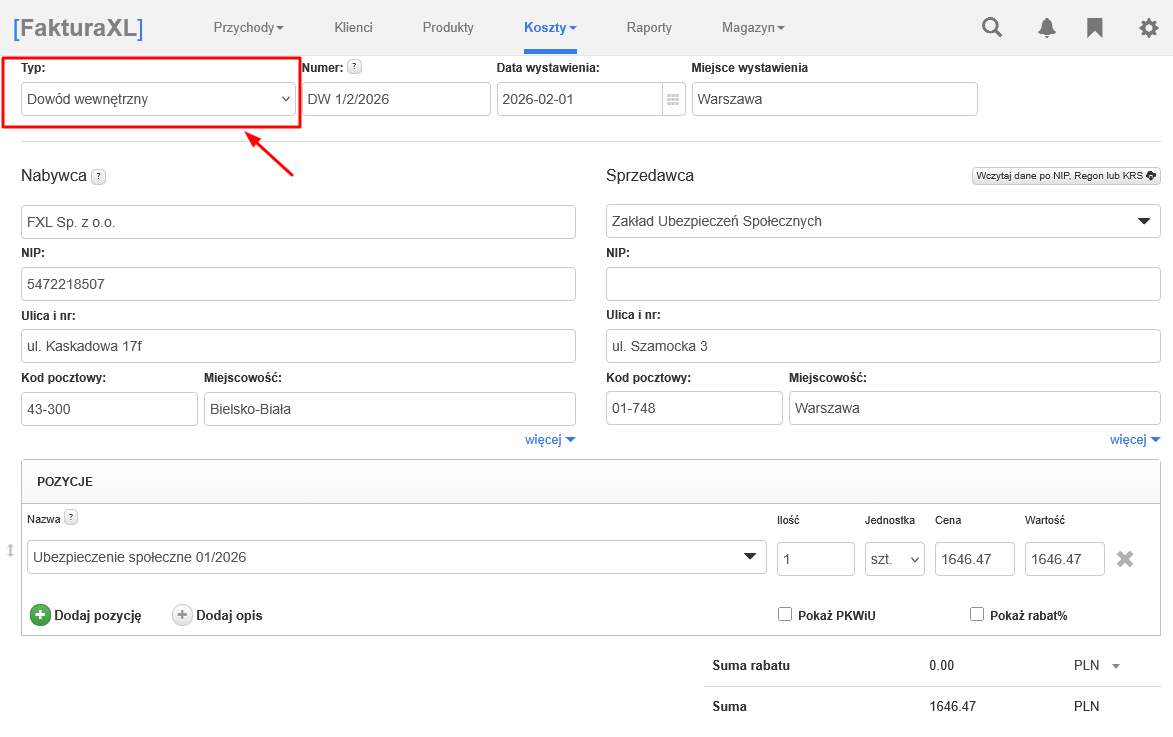This screenshot has height=737, width=1173.
Task: Open the settings gear icon
Action: 1148,28
